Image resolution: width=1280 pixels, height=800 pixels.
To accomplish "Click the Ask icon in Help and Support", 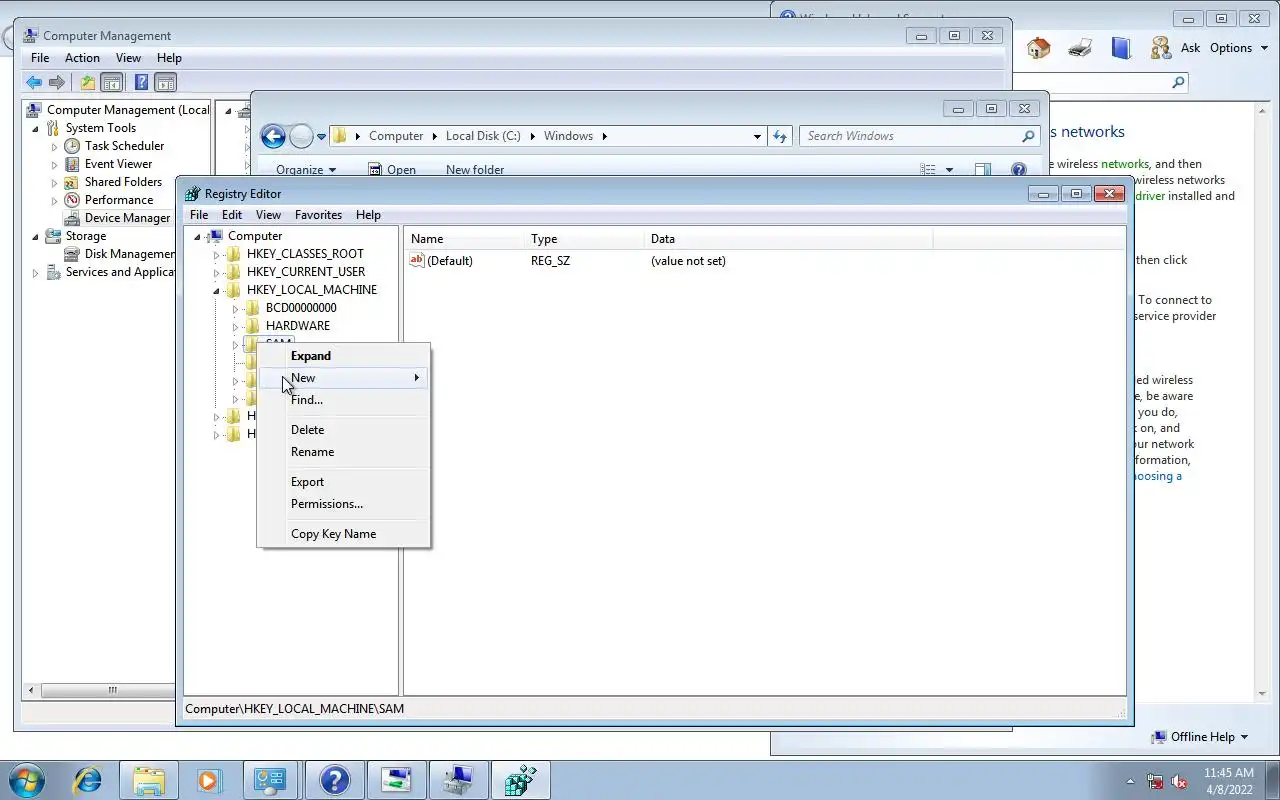I will click(x=1161, y=48).
